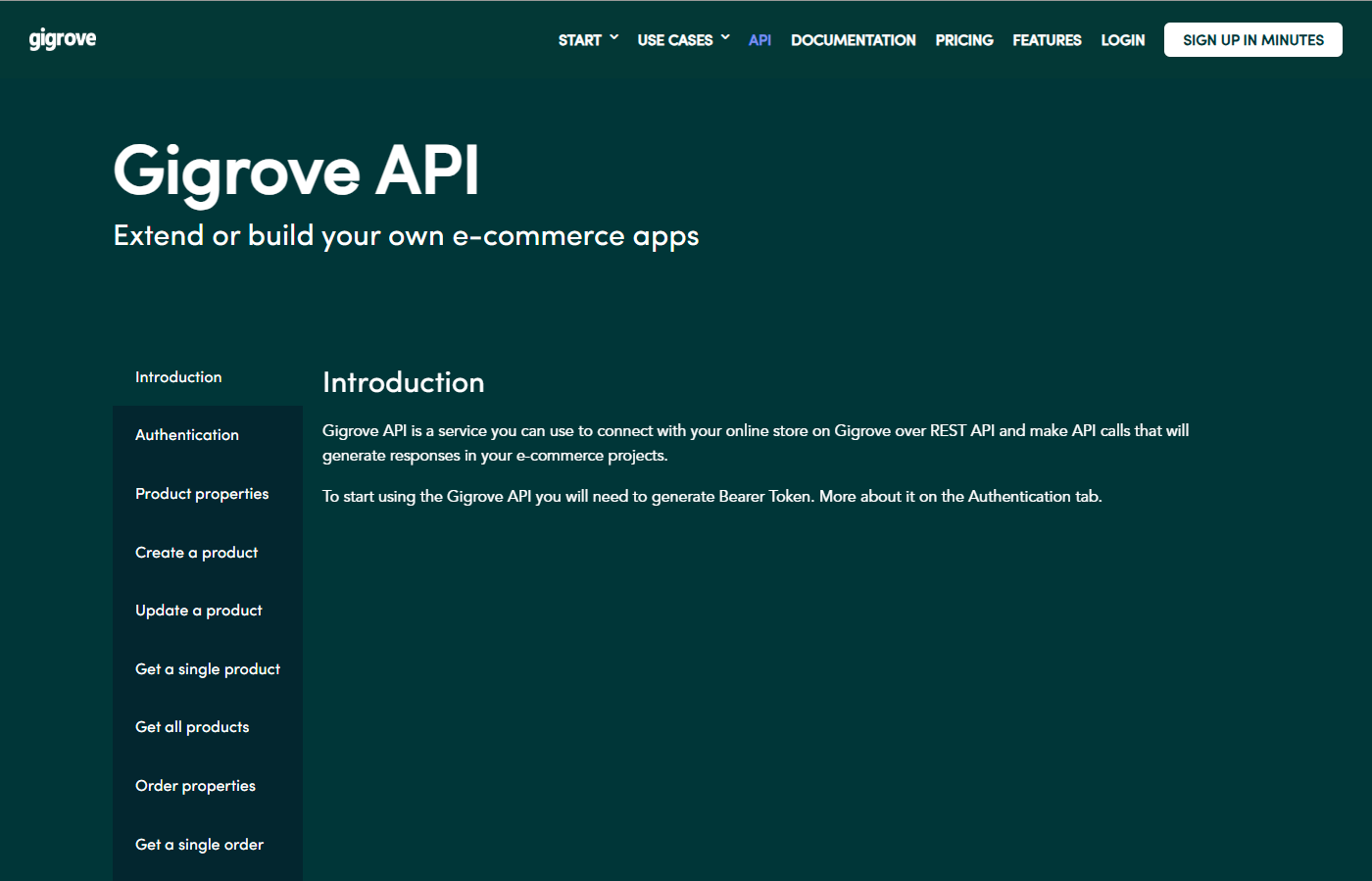Screen dimensions: 1372x881
Task: Open the Authentication section
Action: tap(208, 435)
